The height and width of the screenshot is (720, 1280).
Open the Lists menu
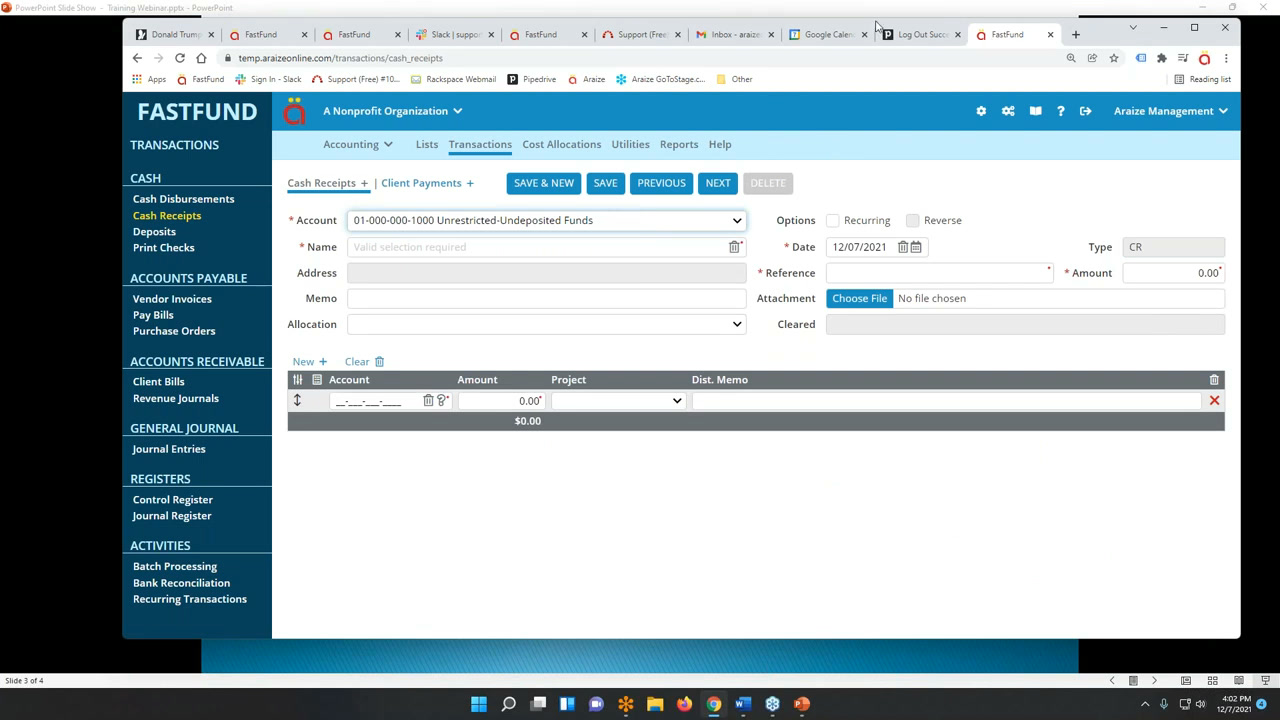click(x=427, y=144)
